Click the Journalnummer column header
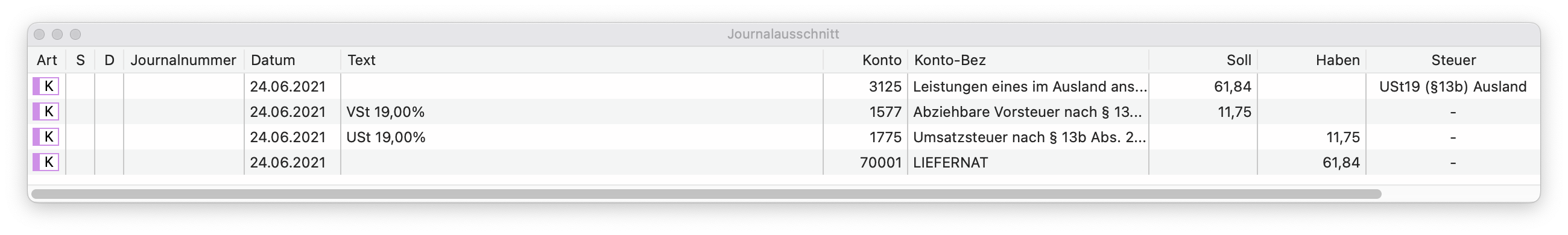This screenshot has width=1568, height=235. click(183, 60)
